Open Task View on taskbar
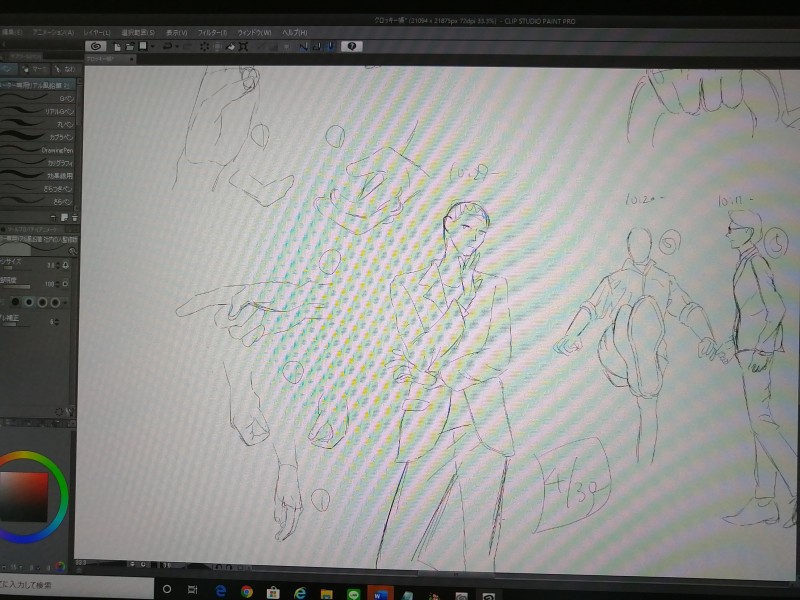The image size is (800, 600). point(192,590)
